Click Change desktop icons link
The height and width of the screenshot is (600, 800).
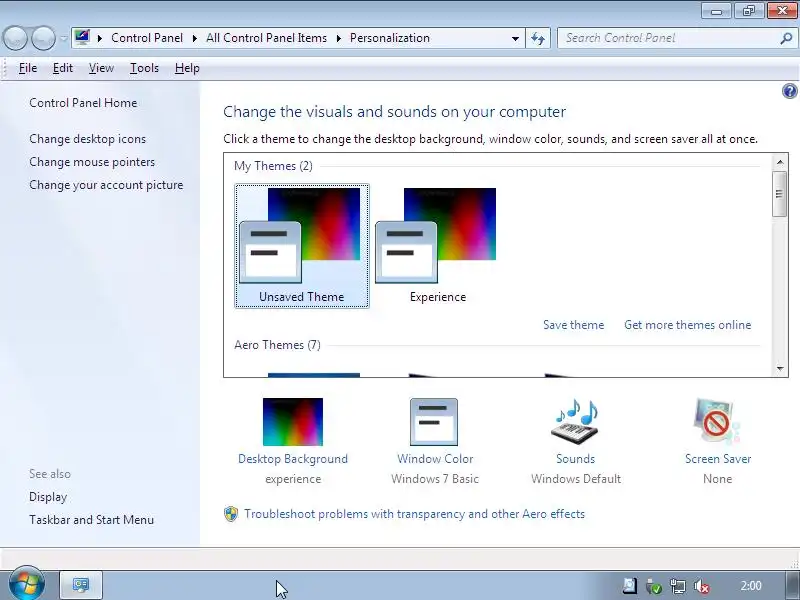coord(87,139)
